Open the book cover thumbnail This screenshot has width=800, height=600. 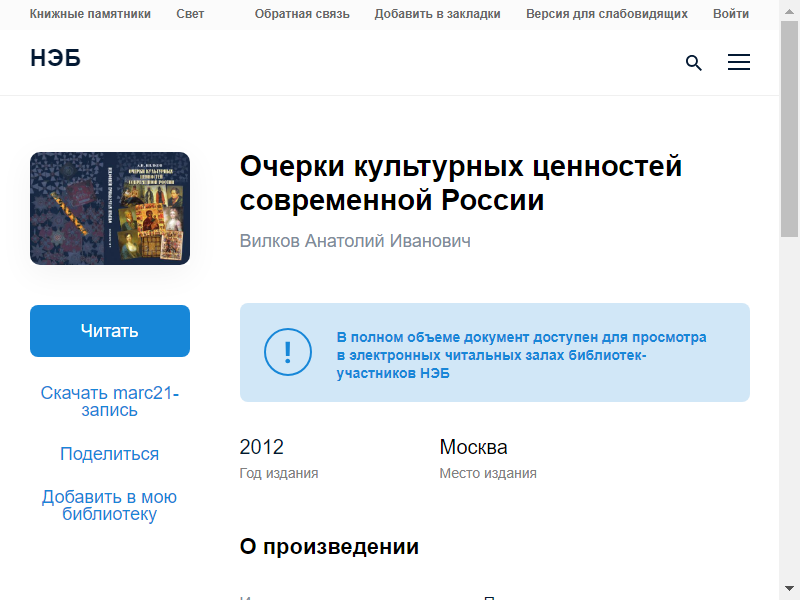(110, 208)
